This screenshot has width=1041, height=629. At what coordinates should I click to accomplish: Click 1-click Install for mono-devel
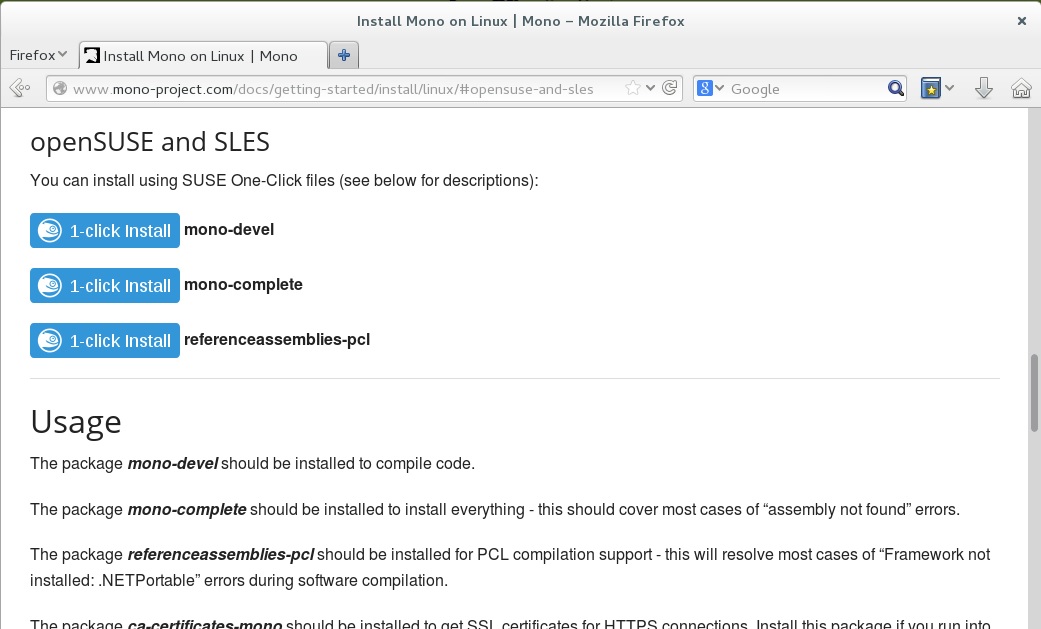105,231
